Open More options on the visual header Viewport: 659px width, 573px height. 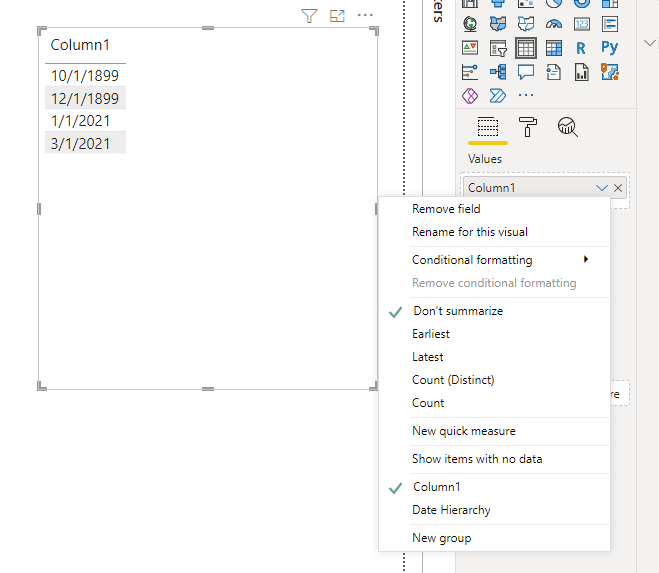click(365, 15)
